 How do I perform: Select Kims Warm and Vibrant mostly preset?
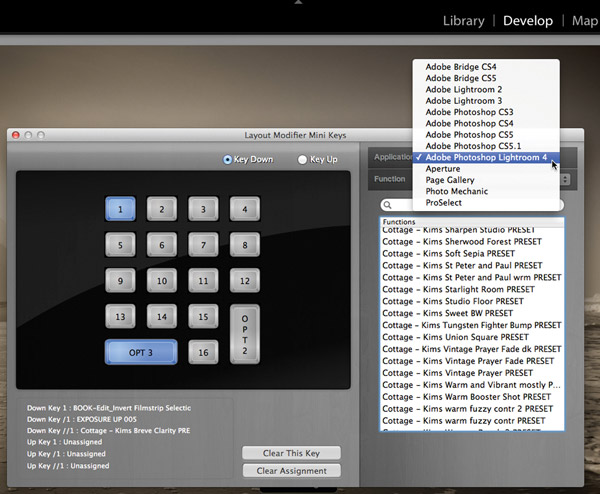pos(472,385)
